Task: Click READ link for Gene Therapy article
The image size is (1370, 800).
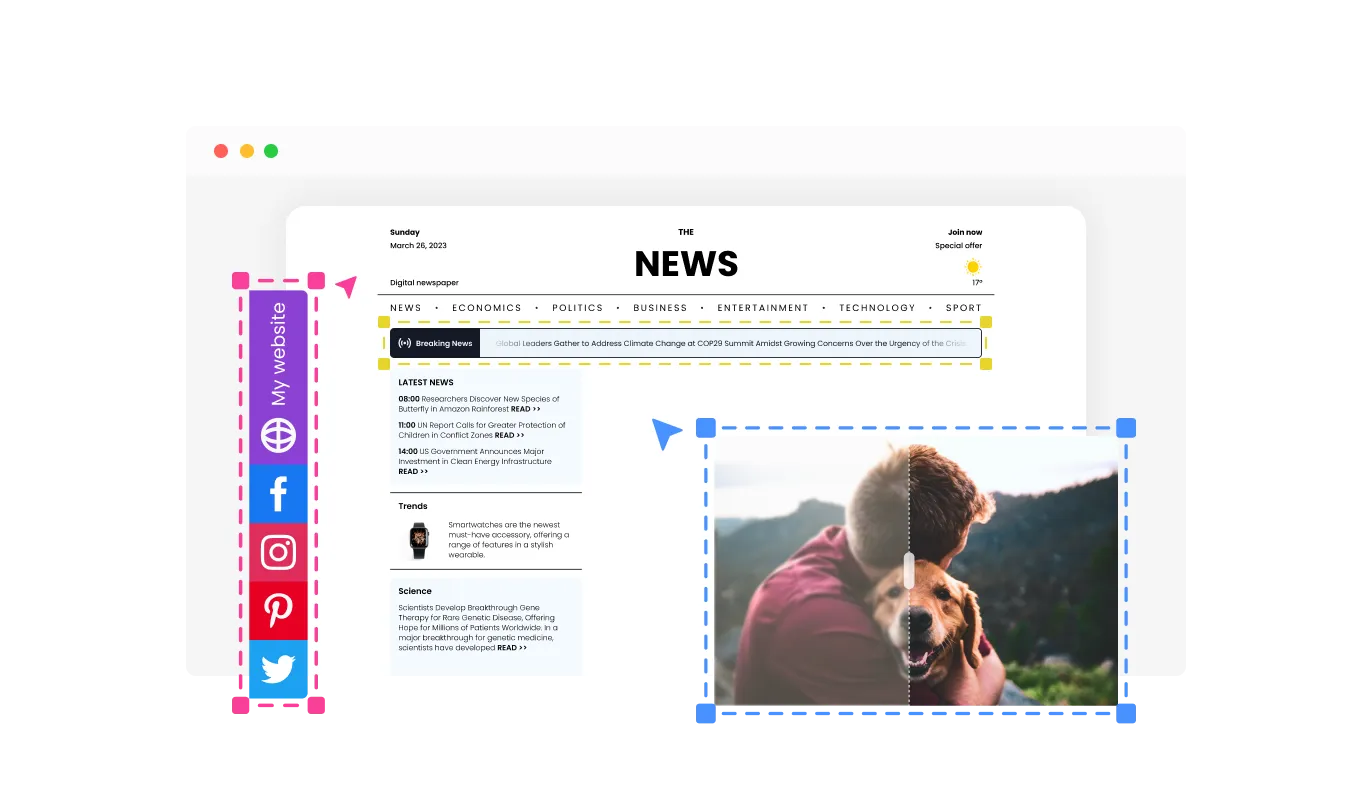Action: click(x=511, y=648)
